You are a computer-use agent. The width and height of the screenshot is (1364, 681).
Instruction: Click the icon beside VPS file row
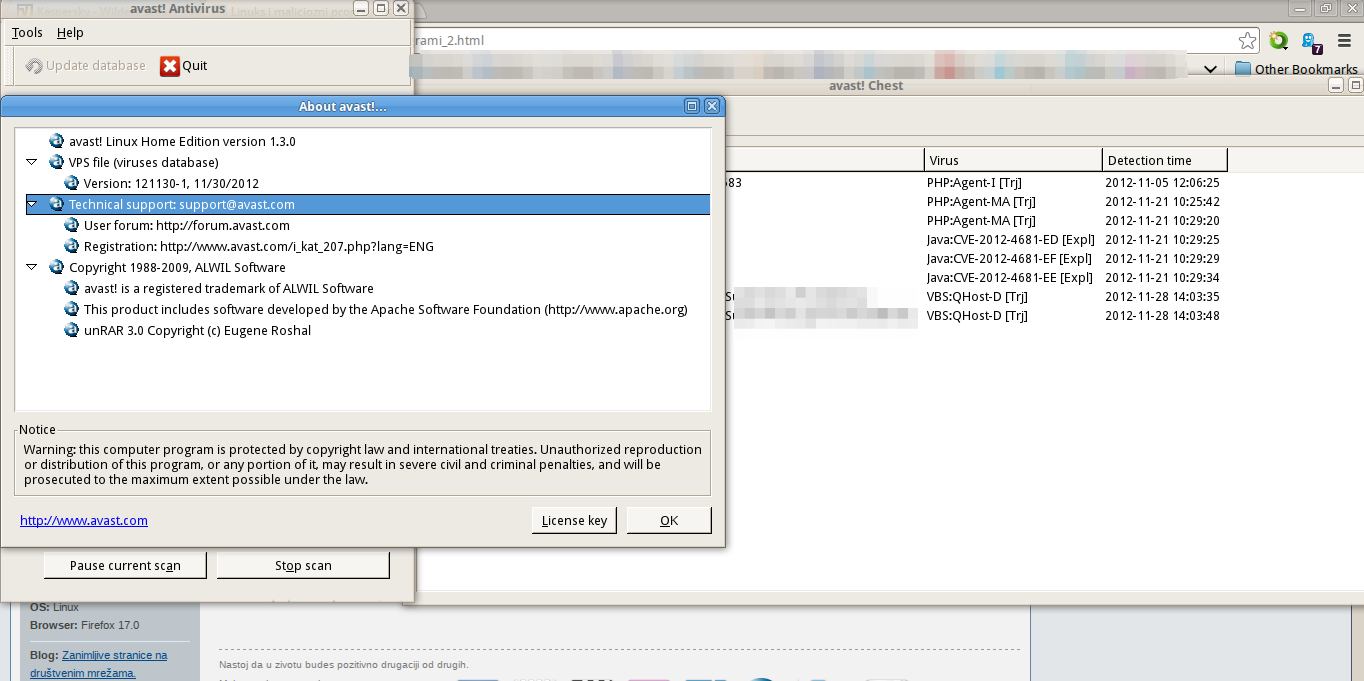[56, 162]
